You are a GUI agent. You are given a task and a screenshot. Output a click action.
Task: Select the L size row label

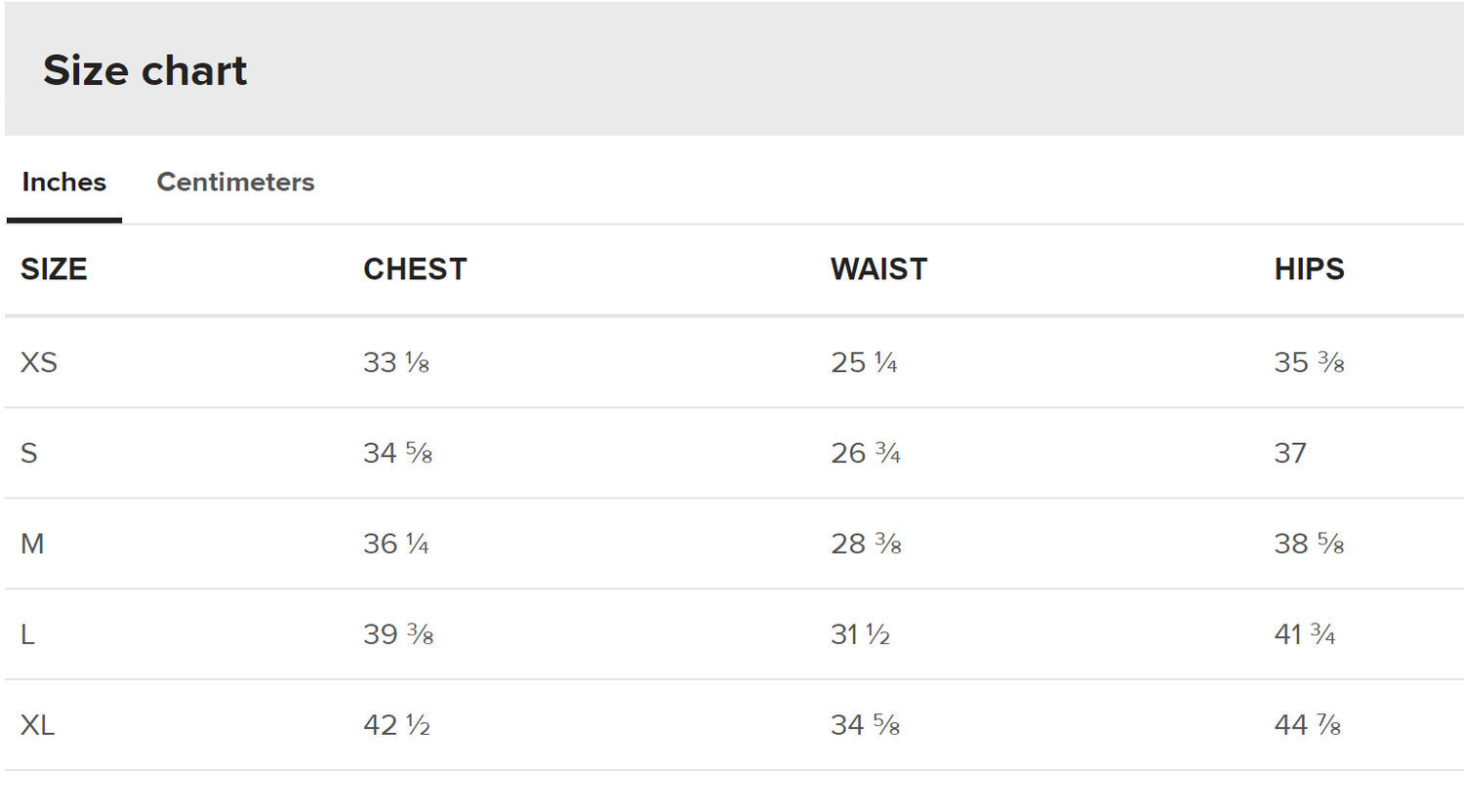tap(27, 634)
